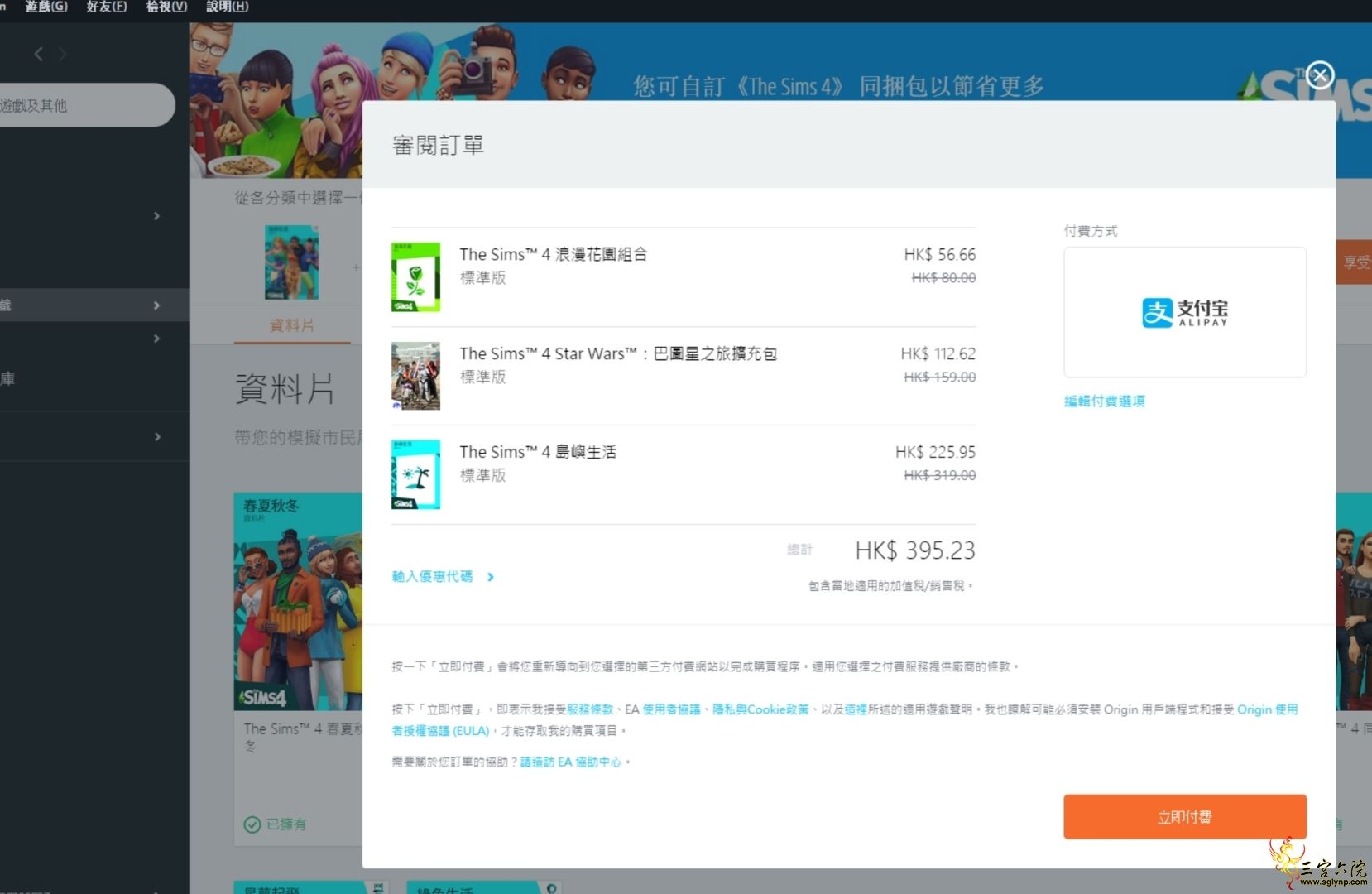Image resolution: width=1372 pixels, height=894 pixels.
Task: Open the 服務條款 link
Action: 590,709
